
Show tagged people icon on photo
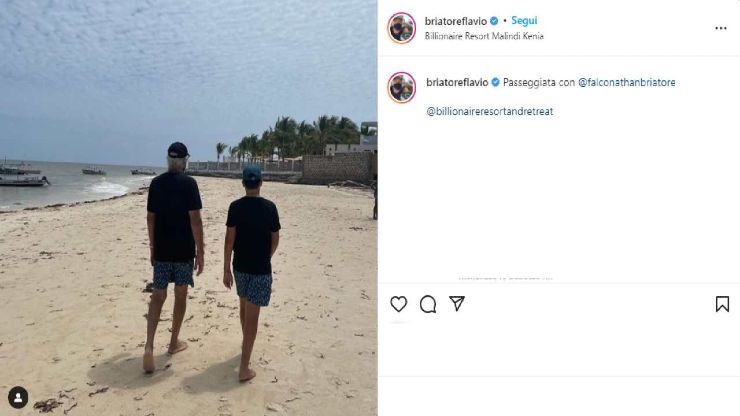point(18,398)
